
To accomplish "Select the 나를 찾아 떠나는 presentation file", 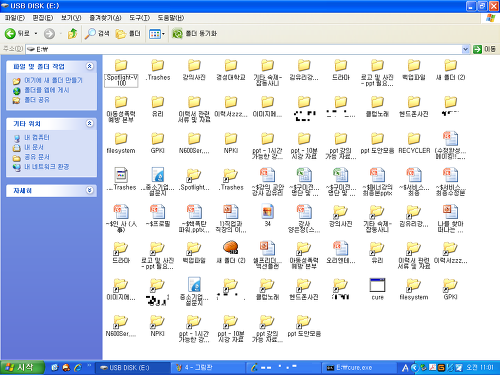I will [450, 211].
